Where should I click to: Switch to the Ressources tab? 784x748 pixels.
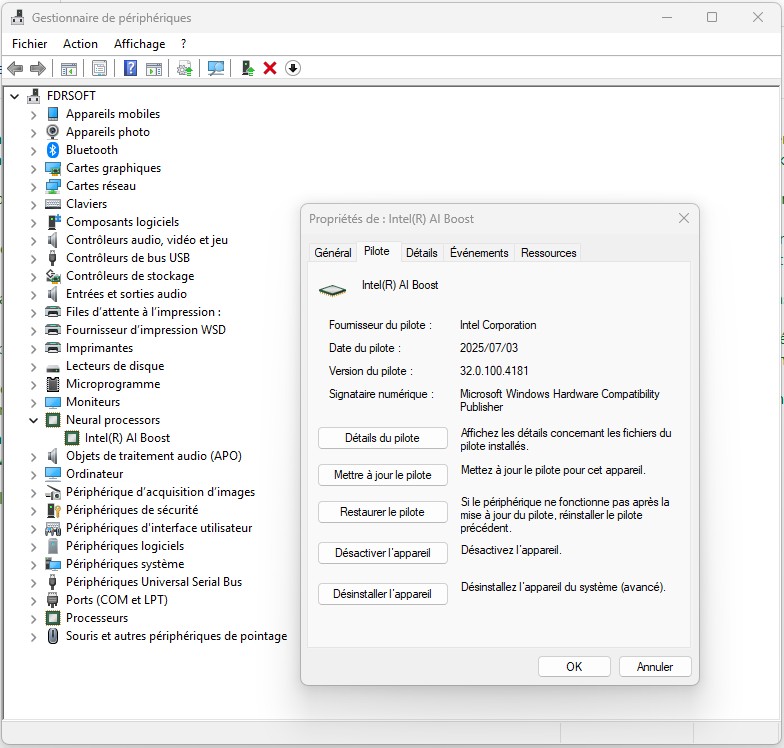548,253
